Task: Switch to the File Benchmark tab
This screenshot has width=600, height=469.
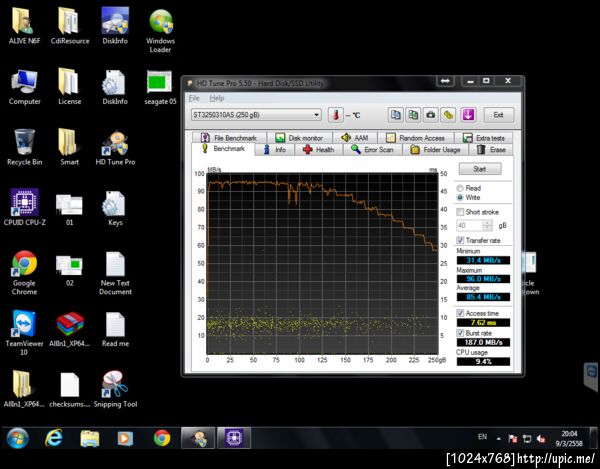Action: [228, 138]
